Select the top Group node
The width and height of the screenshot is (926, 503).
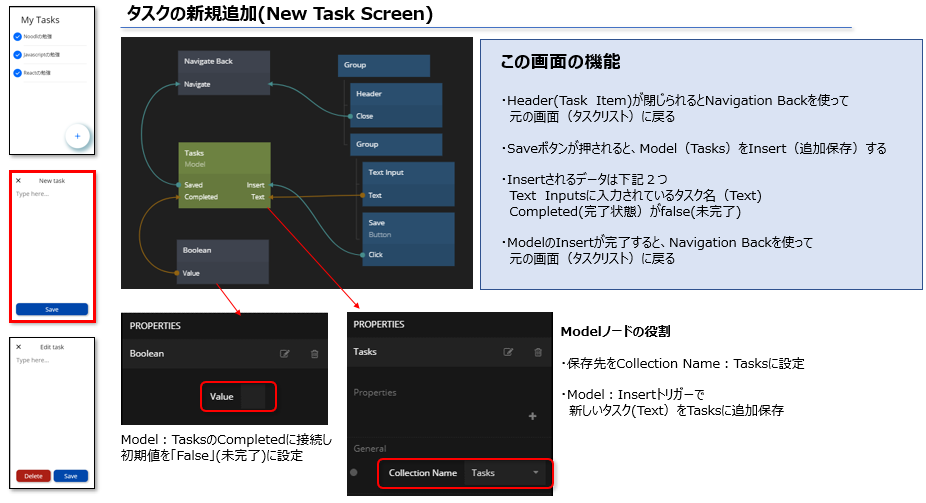click(384, 66)
